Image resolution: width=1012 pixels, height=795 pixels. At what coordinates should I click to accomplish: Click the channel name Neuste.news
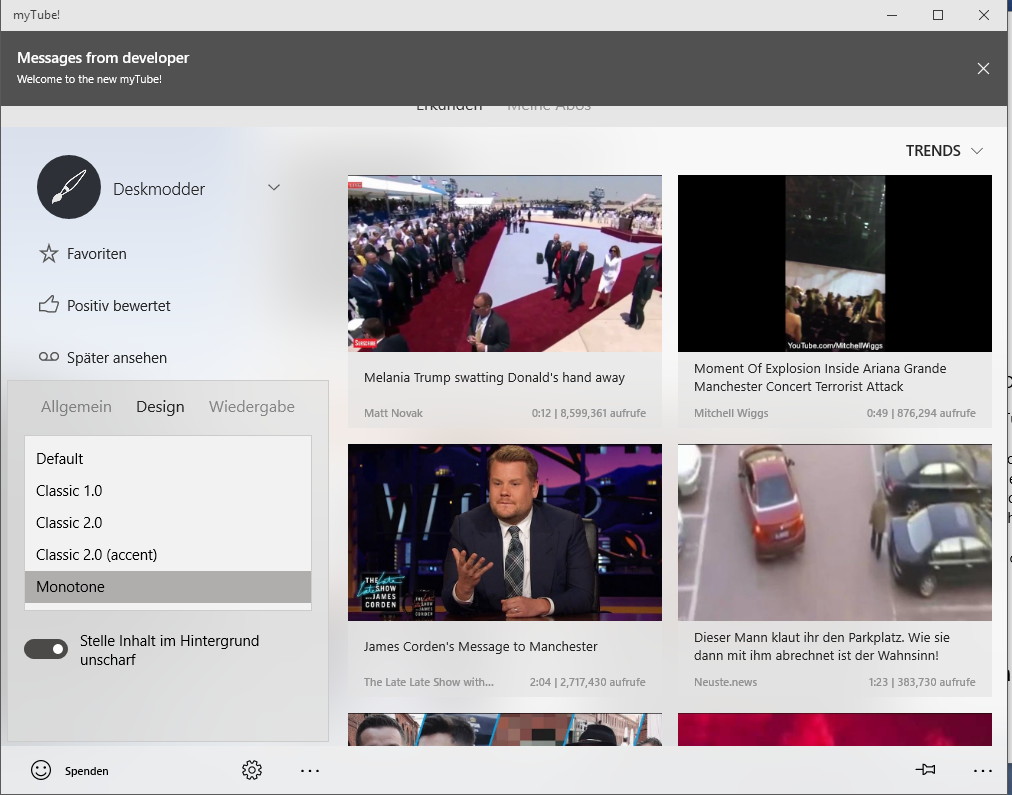tap(725, 682)
